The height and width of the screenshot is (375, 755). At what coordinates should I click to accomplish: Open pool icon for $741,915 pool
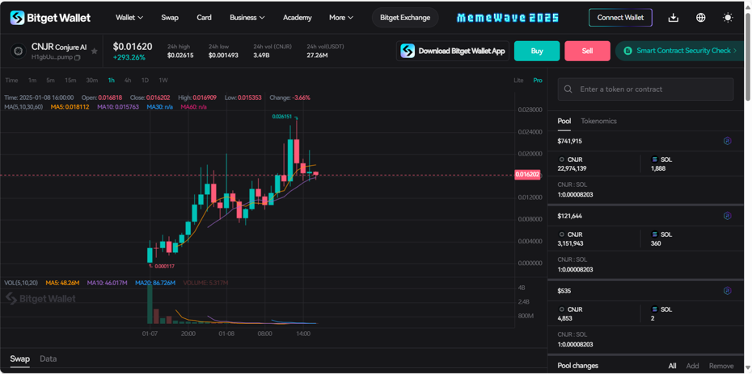point(728,141)
